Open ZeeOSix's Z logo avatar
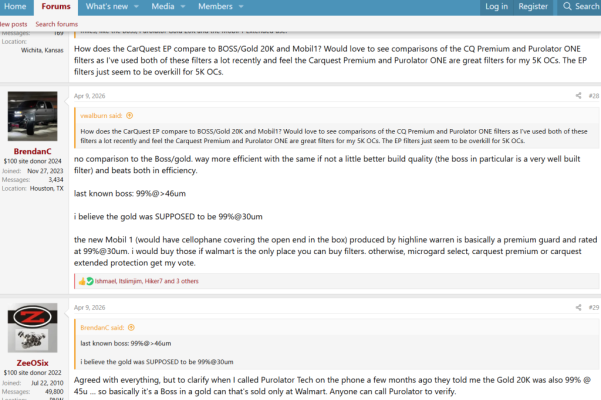 33,328
